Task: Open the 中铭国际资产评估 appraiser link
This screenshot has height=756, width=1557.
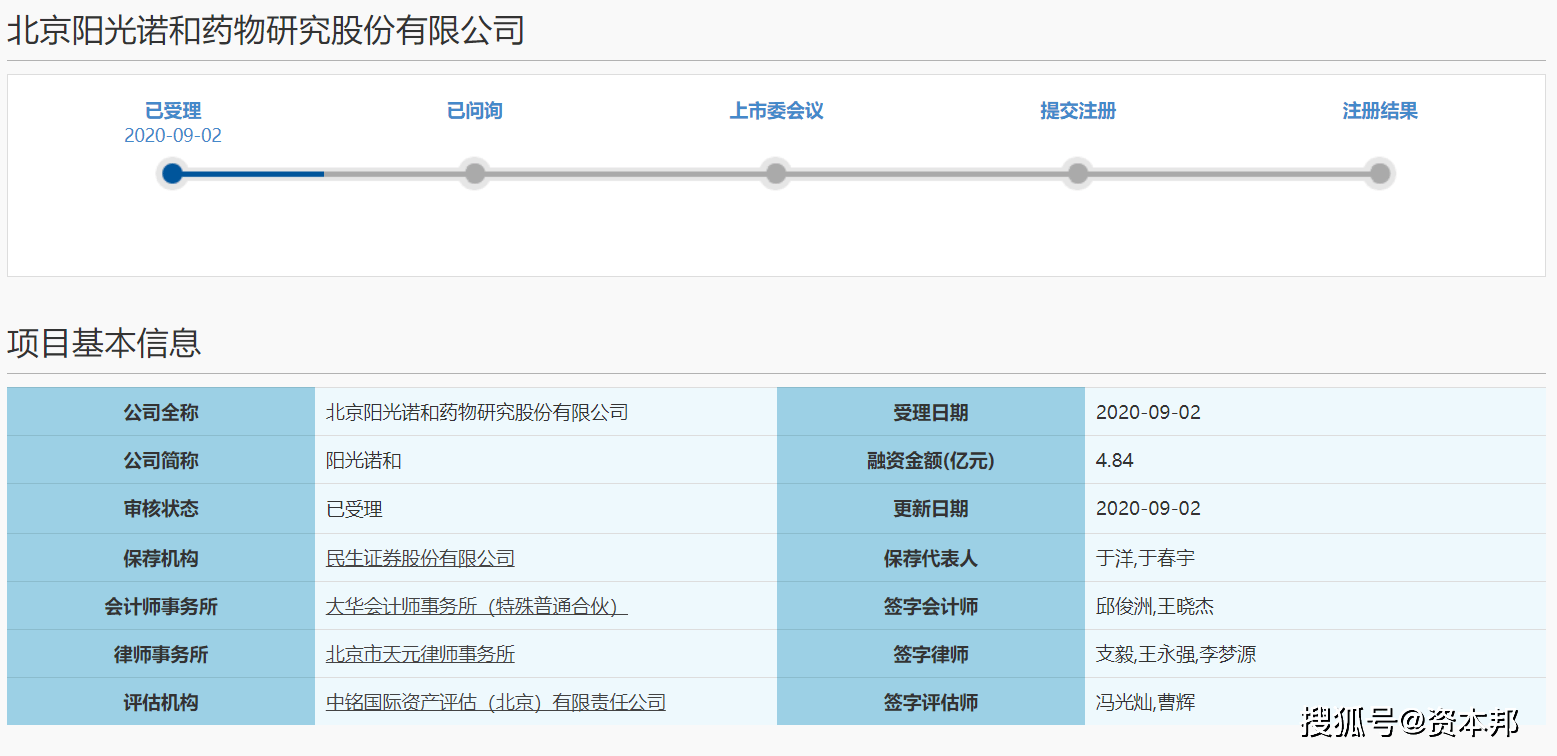Action: click(494, 702)
